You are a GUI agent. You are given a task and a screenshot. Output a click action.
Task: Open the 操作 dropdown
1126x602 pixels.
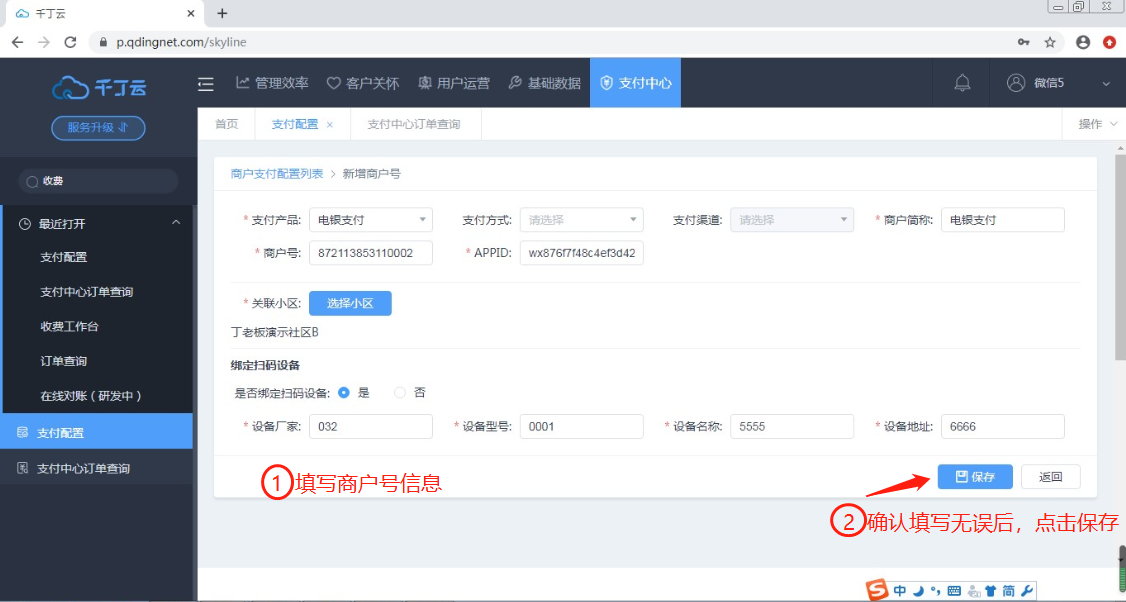(1097, 124)
